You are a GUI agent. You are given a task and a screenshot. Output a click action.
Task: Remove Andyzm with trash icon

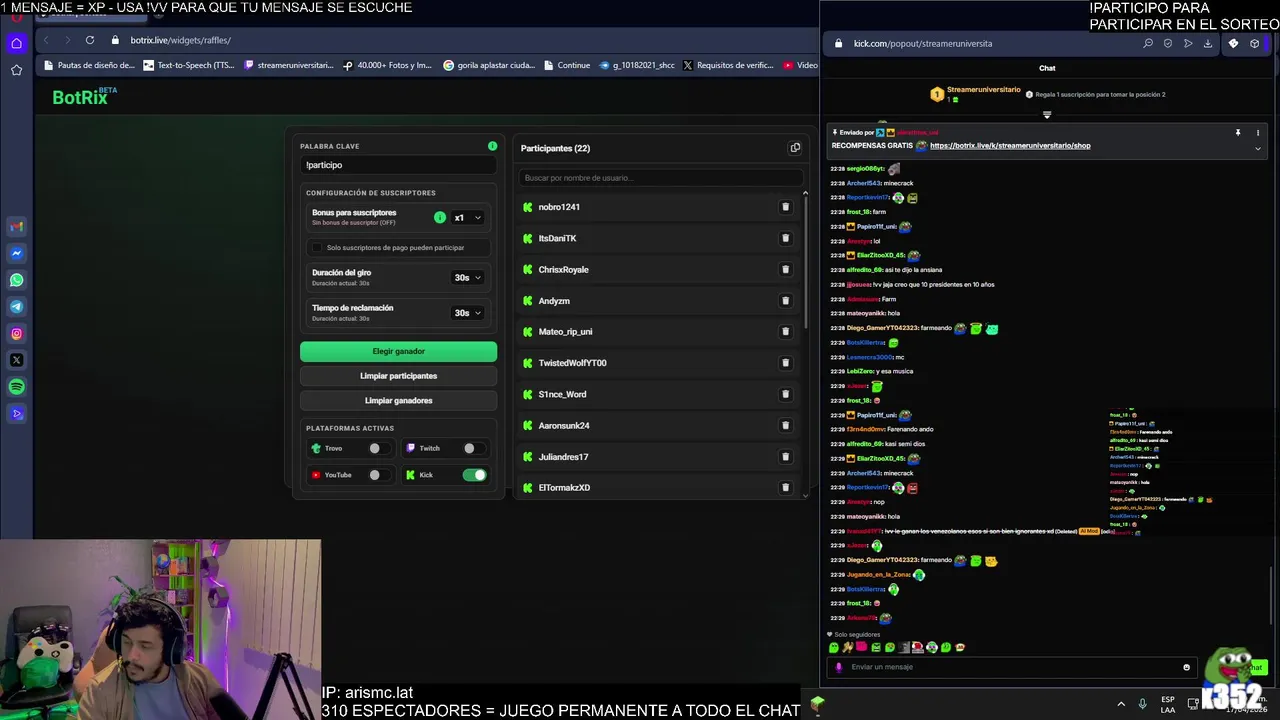click(785, 300)
